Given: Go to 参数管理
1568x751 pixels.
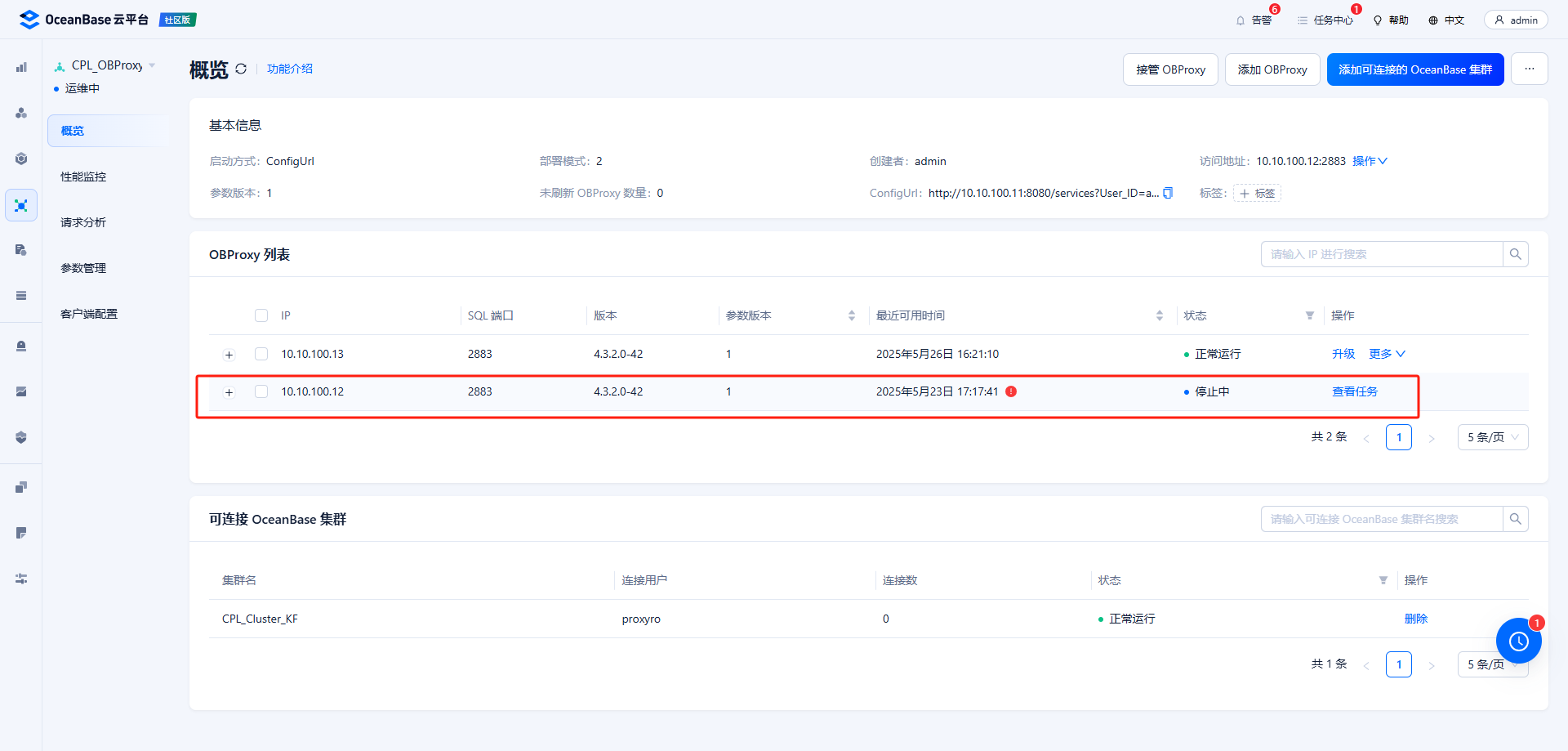Looking at the screenshot, I should 83,268.
